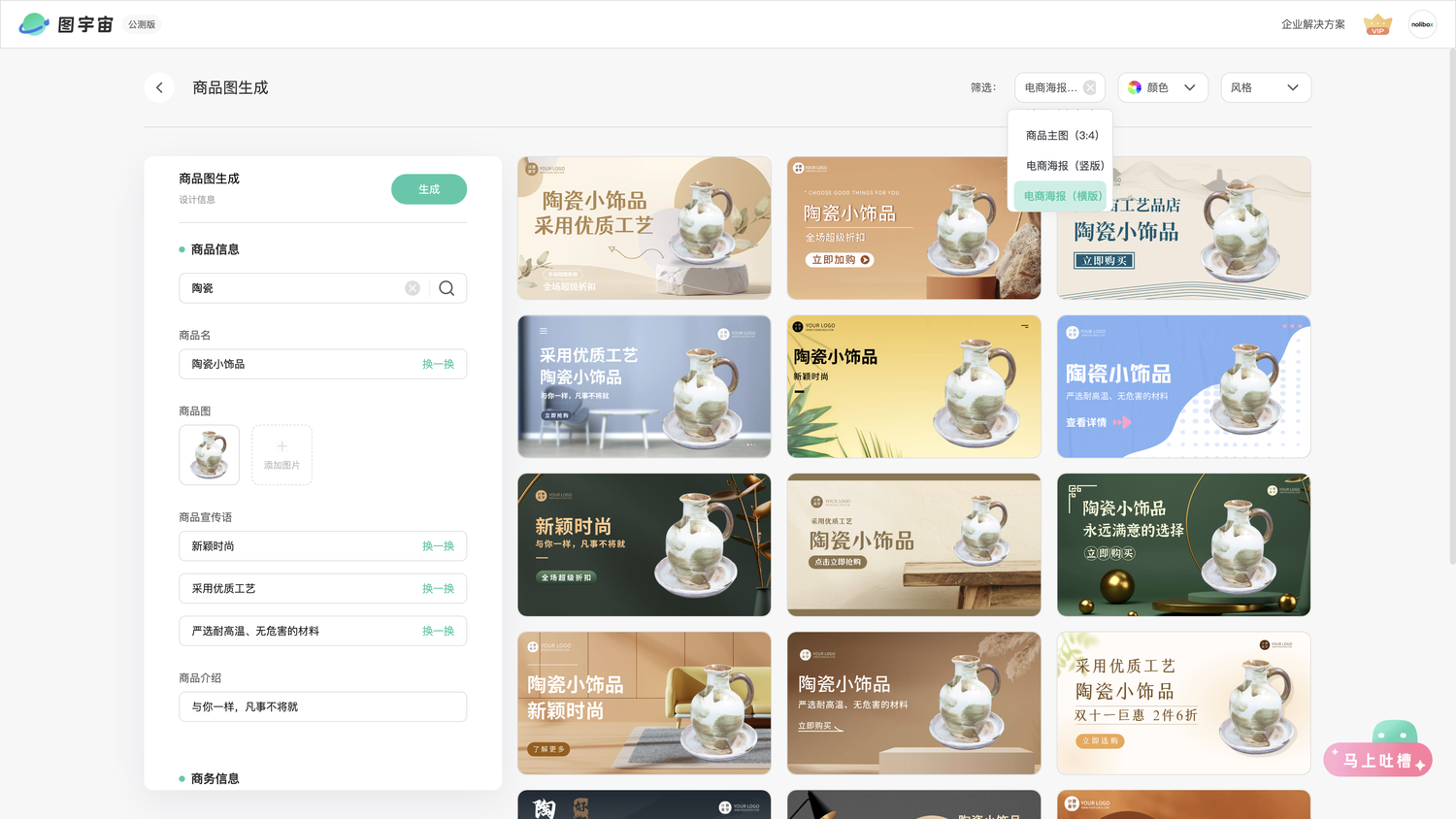Click the 图宇宙 planet logo
Viewport: 1456px width, 819px height.
click(x=34, y=24)
